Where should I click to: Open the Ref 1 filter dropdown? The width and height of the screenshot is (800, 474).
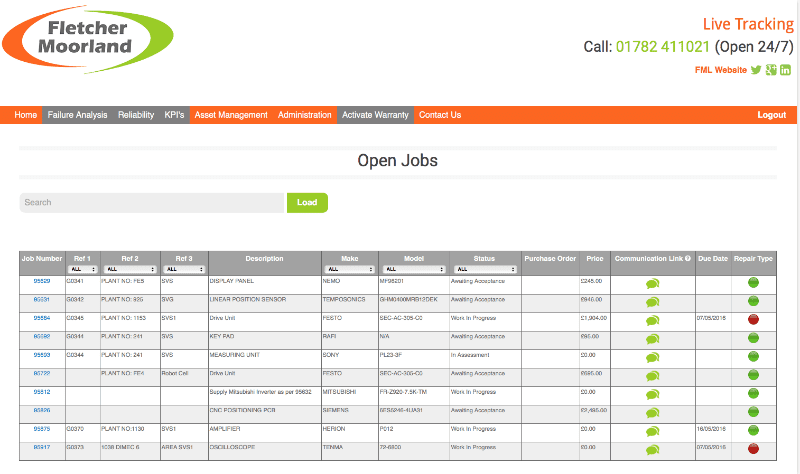(83, 269)
